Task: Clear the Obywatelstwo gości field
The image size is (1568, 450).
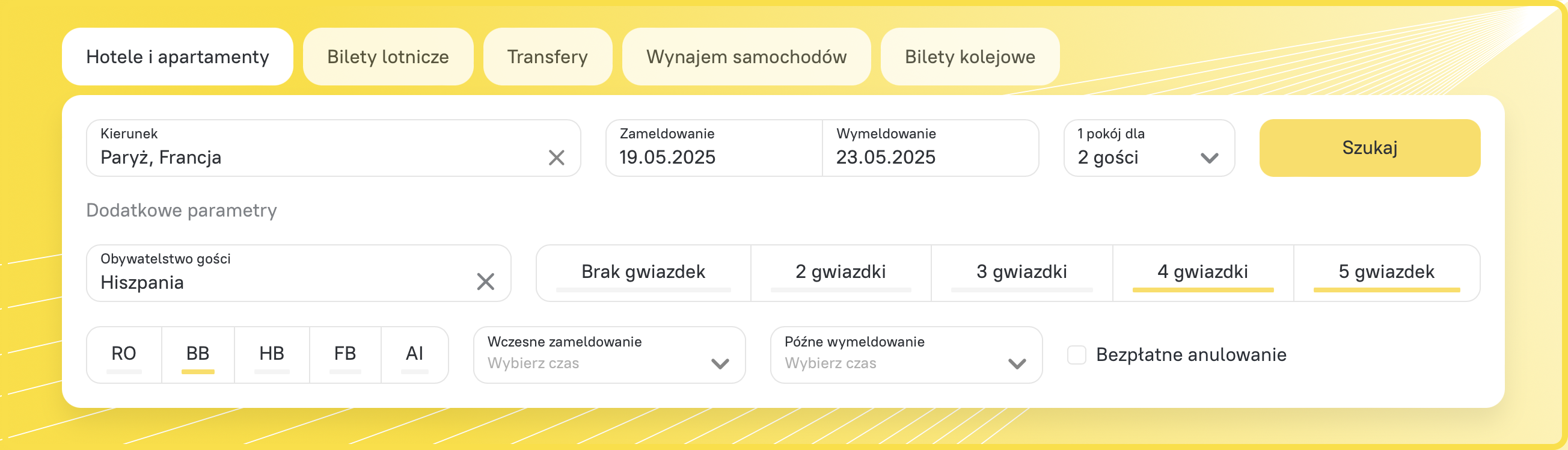Action: [x=485, y=282]
